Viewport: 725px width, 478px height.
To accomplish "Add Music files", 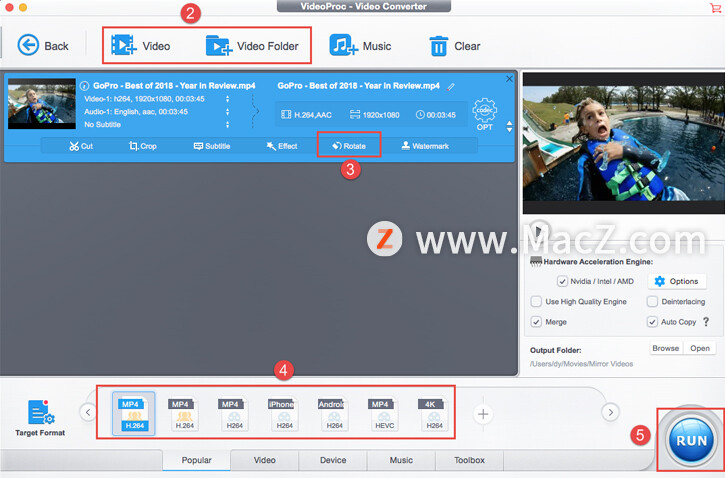I will point(360,46).
